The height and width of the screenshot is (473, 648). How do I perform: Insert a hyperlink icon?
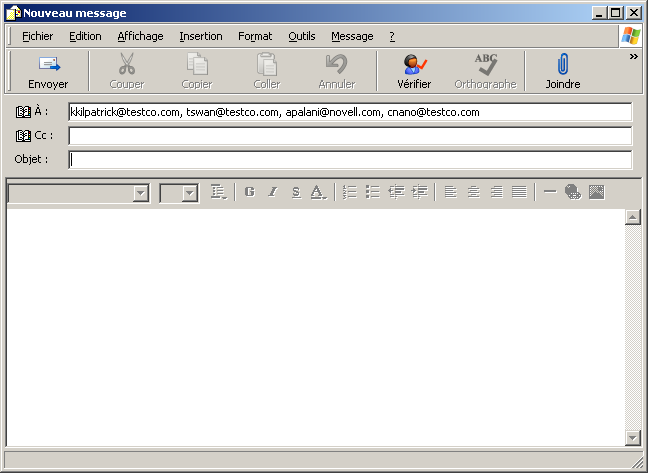[x=573, y=192]
